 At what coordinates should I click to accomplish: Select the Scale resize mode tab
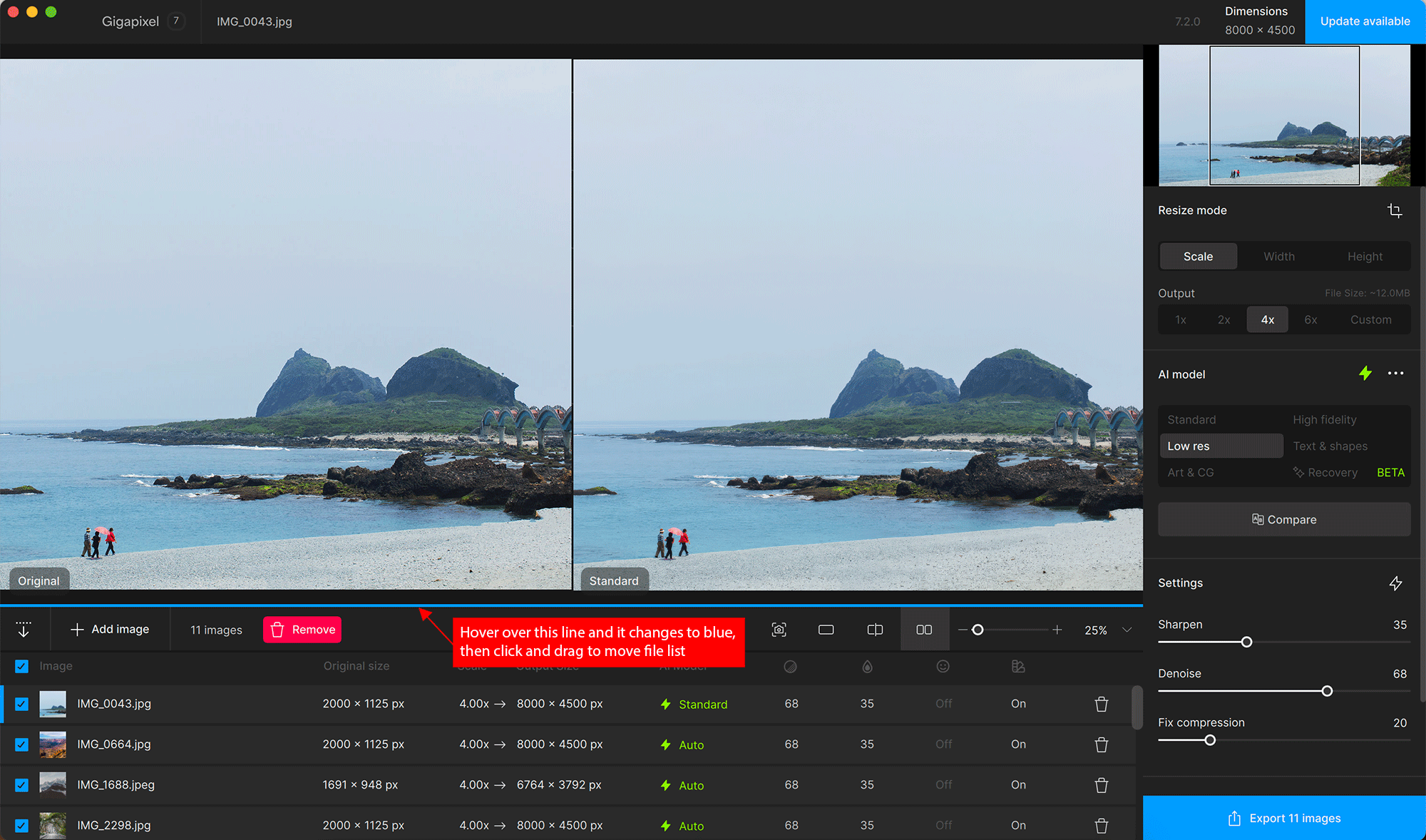click(1199, 257)
